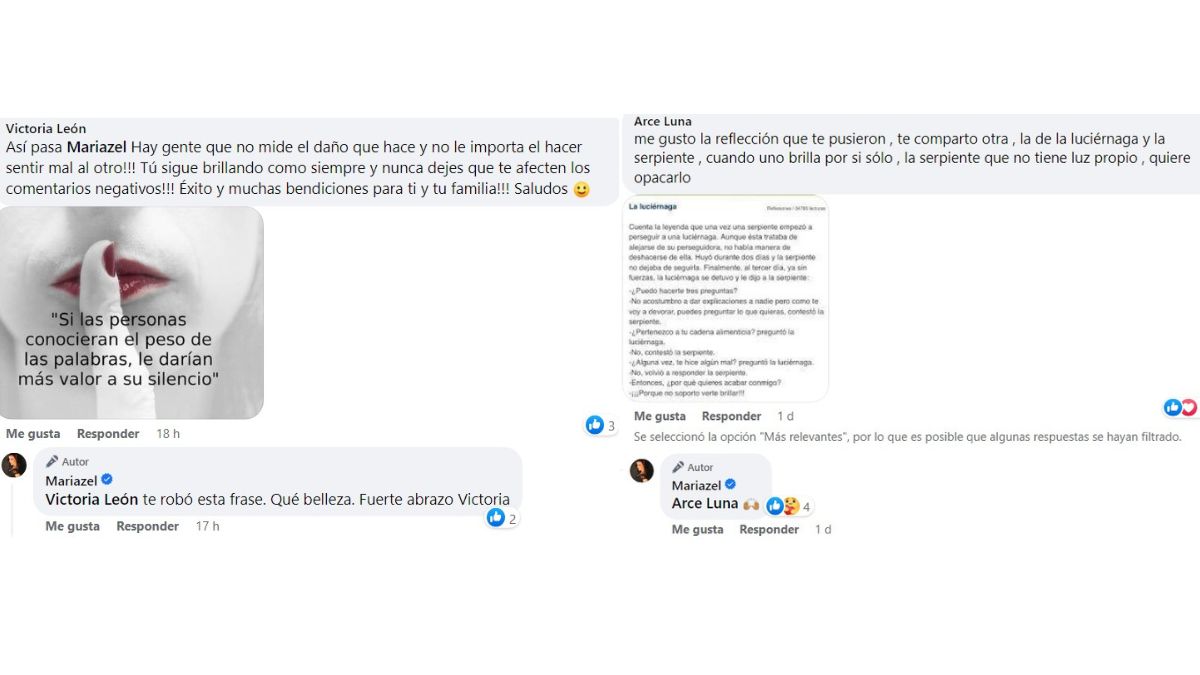Open Arce Luna's profile name link

point(663,121)
